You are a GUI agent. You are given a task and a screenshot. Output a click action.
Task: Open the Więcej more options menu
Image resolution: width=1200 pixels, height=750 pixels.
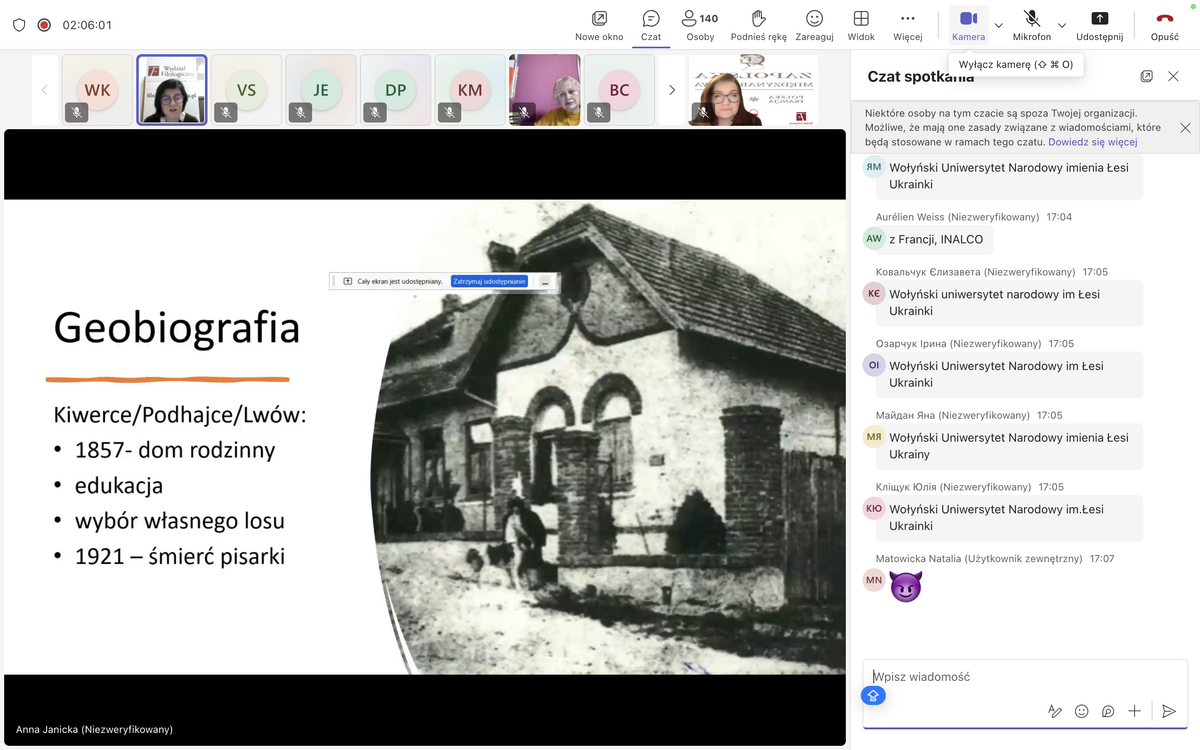(x=907, y=24)
